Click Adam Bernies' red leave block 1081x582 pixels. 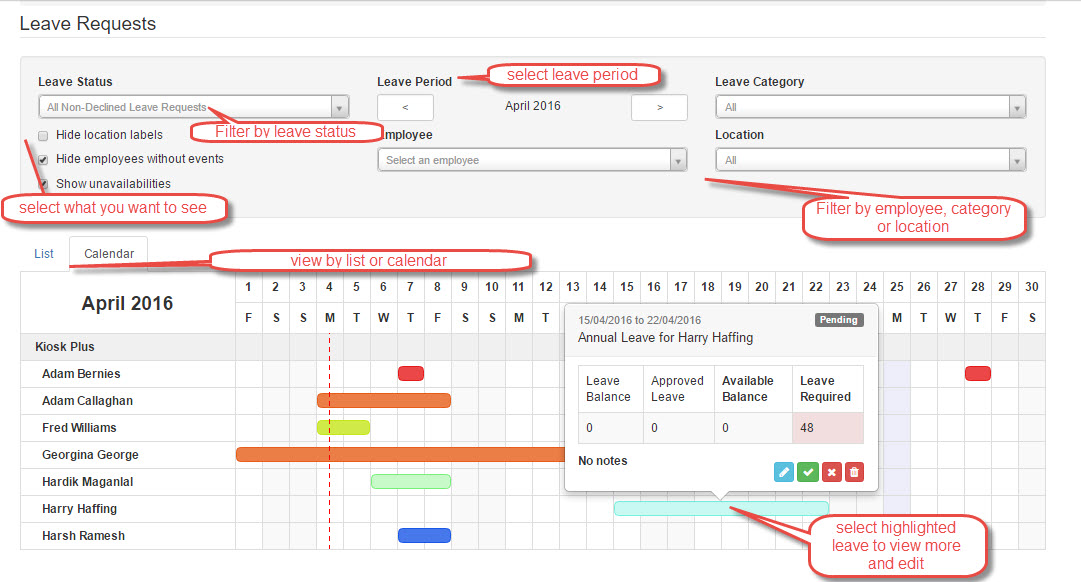(410, 373)
